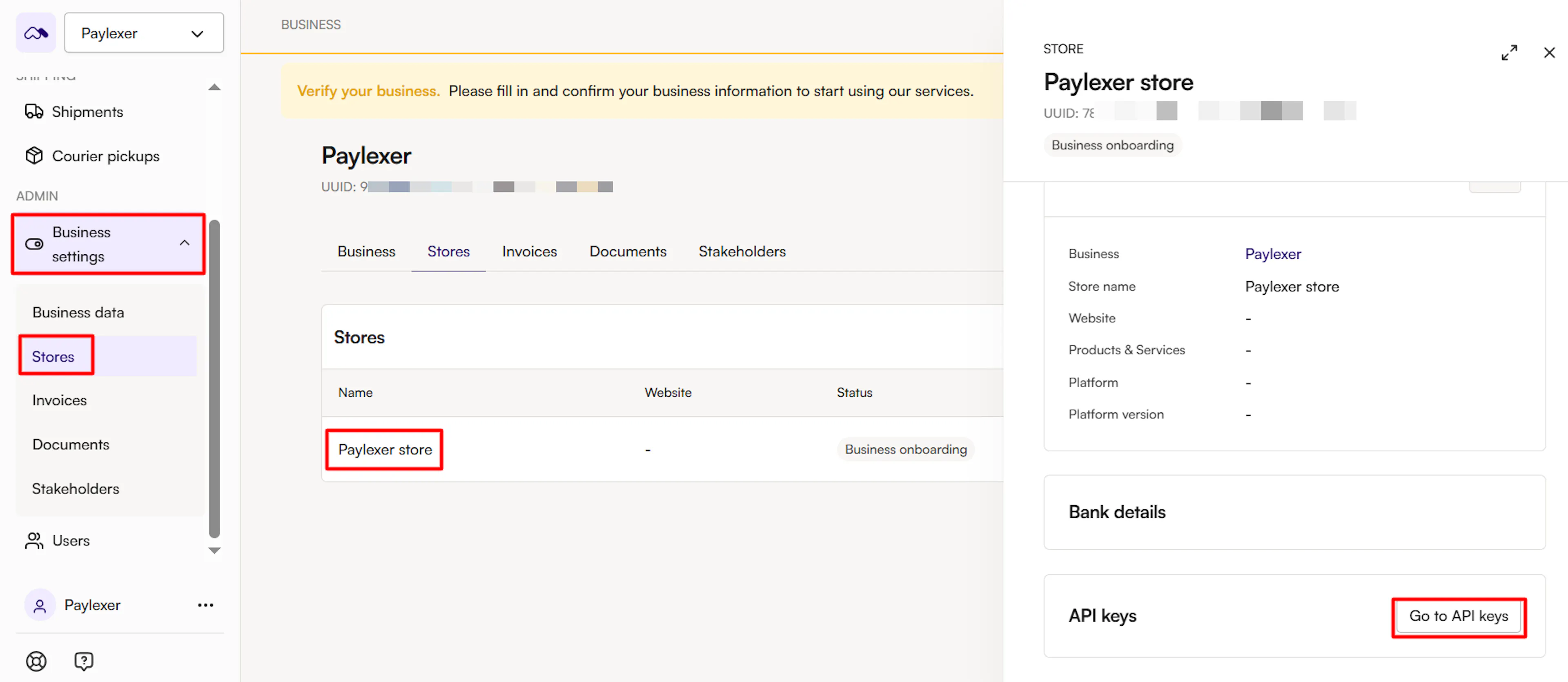Click the sidebar scrollbar thumb

pos(214,379)
